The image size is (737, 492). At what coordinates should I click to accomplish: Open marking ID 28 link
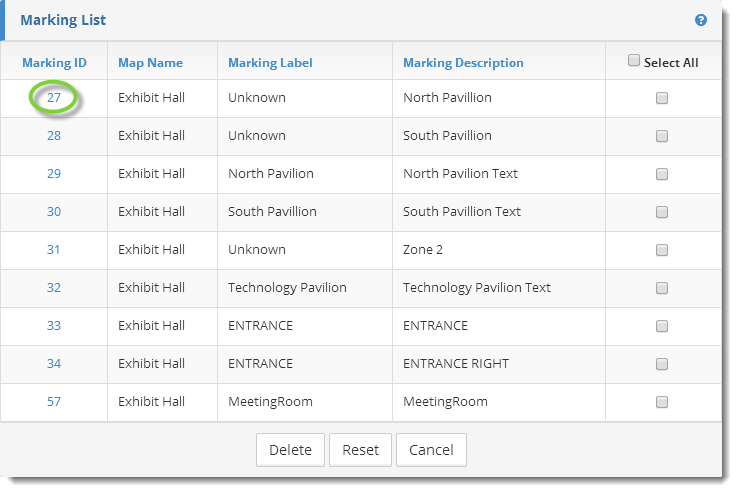pos(54,136)
